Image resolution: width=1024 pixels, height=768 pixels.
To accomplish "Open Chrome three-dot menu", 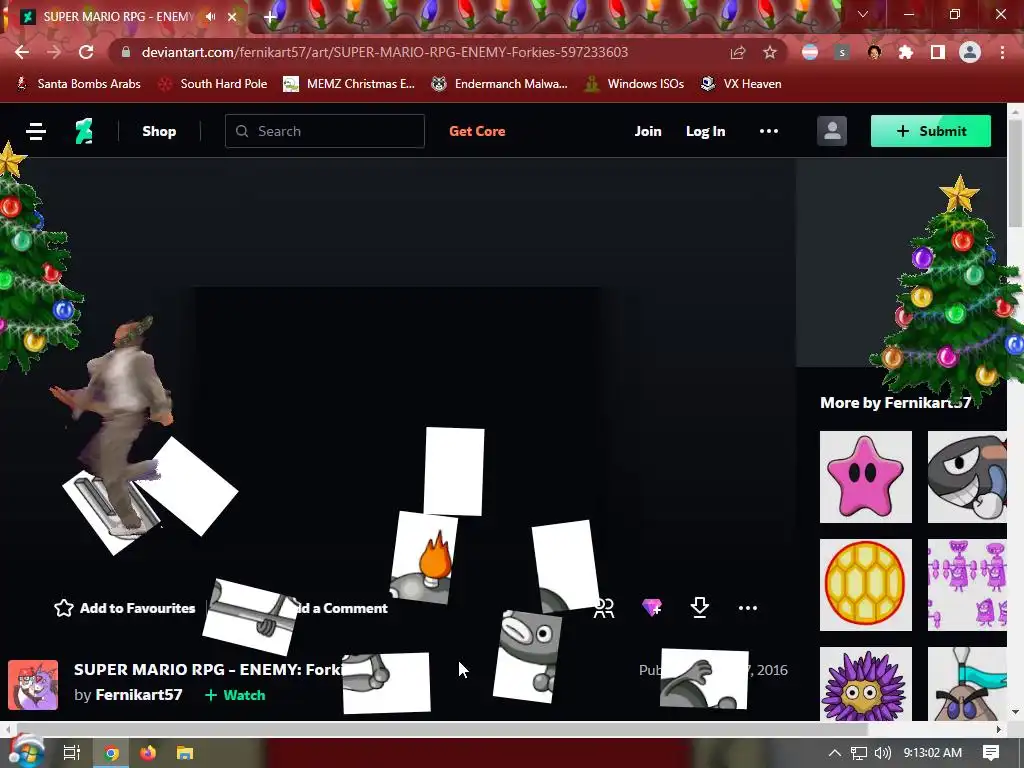I will pos(1002,52).
